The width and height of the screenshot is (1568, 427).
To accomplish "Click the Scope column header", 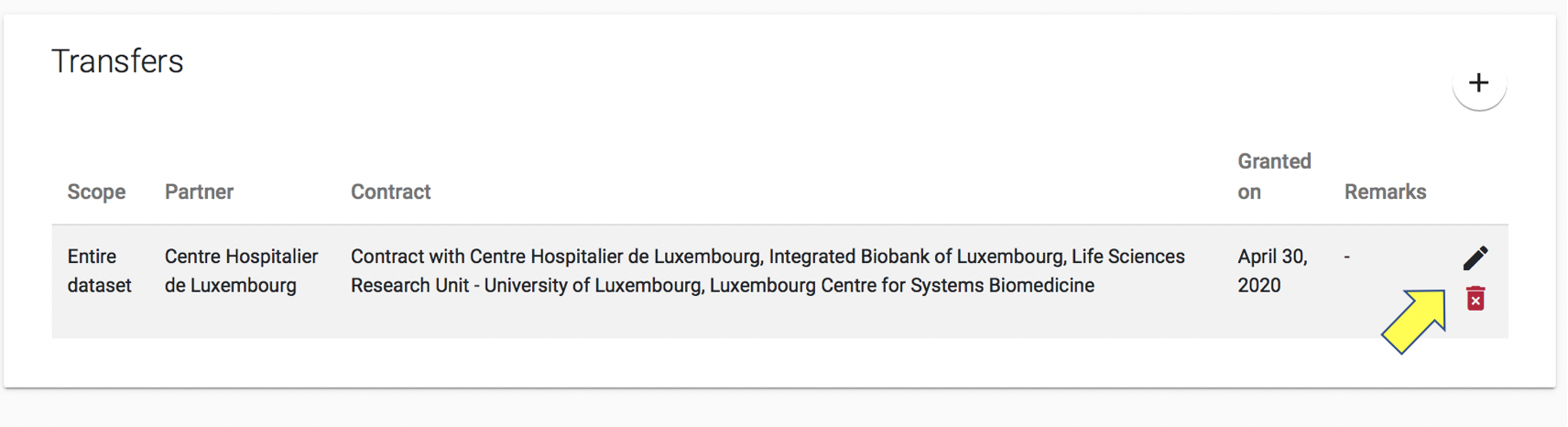I will (x=96, y=192).
